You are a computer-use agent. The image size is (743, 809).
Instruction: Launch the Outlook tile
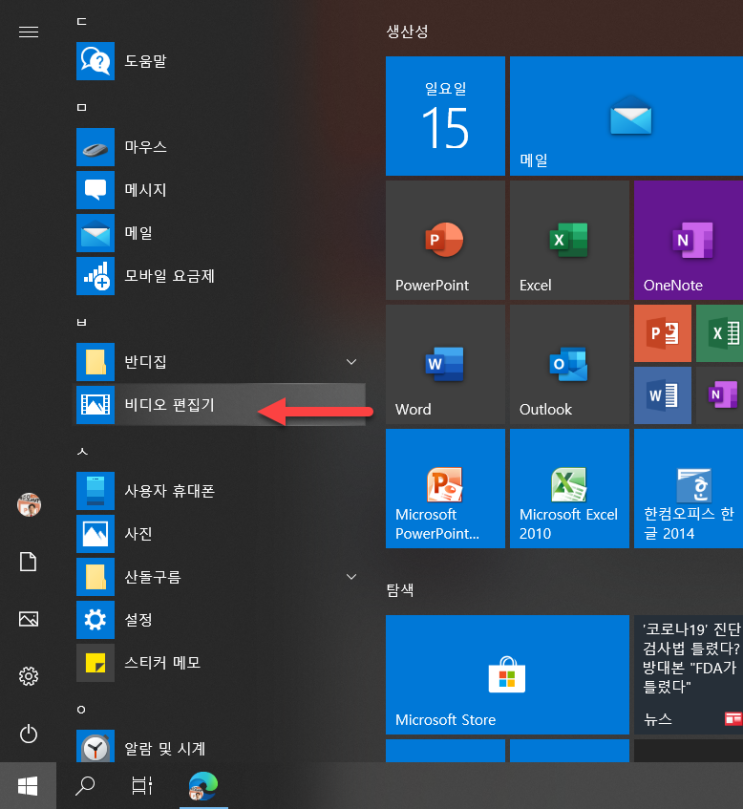[x=570, y=364]
